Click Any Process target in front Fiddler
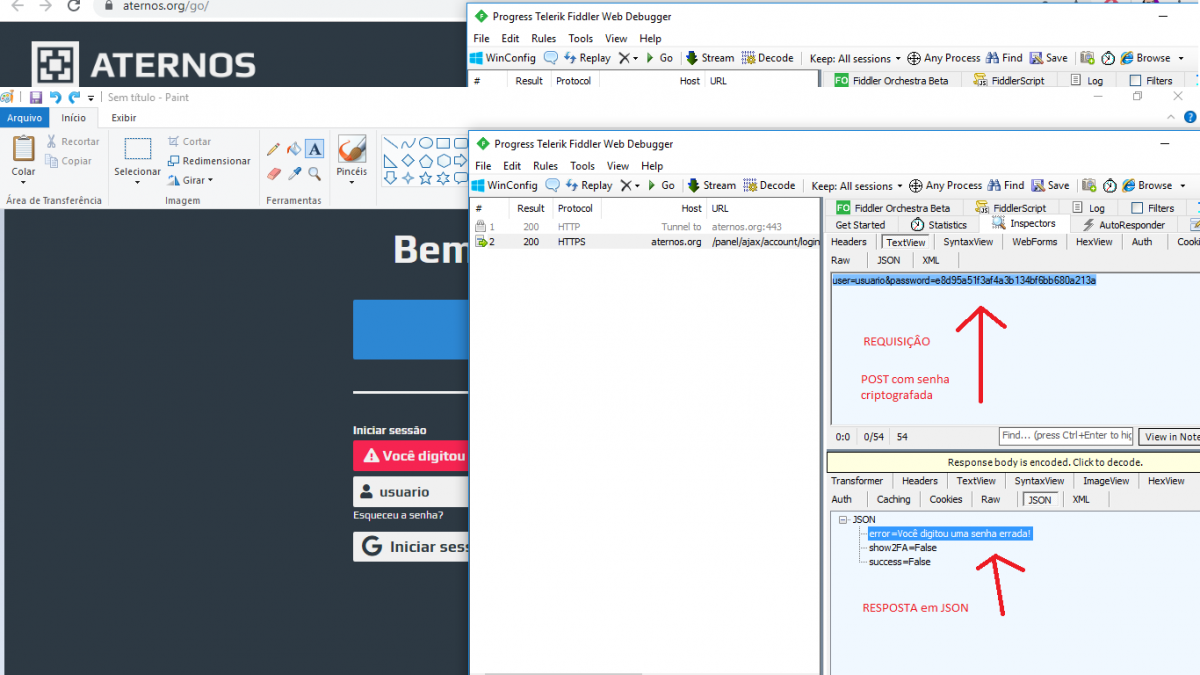Screen dimensions: 1200x675 point(946,185)
